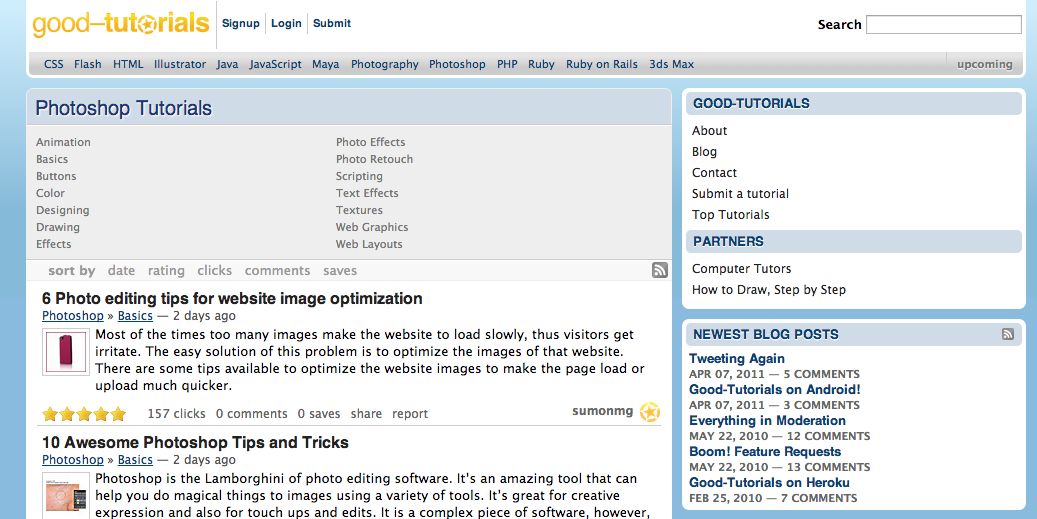
Task: Open the Scripting subcategory
Action: [x=359, y=176]
